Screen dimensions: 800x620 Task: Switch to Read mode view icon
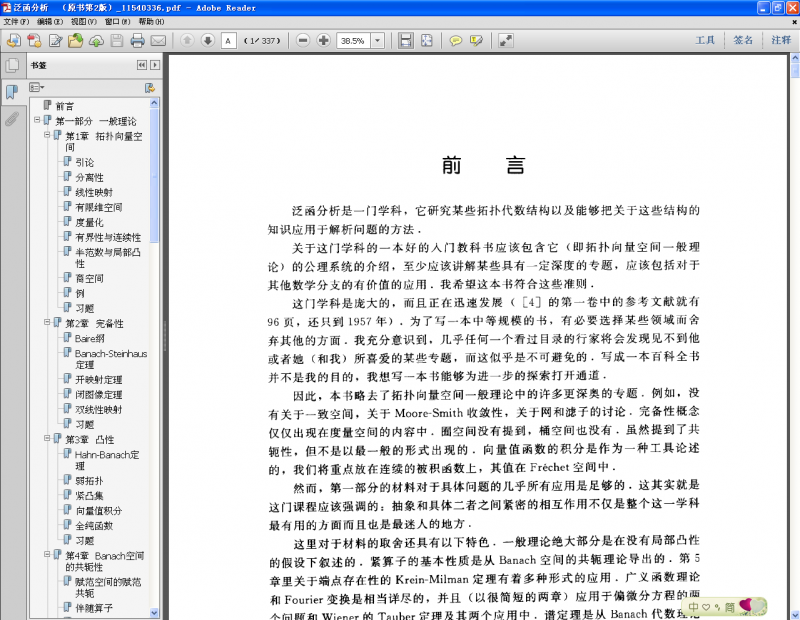pyautogui.click(x=506, y=40)
